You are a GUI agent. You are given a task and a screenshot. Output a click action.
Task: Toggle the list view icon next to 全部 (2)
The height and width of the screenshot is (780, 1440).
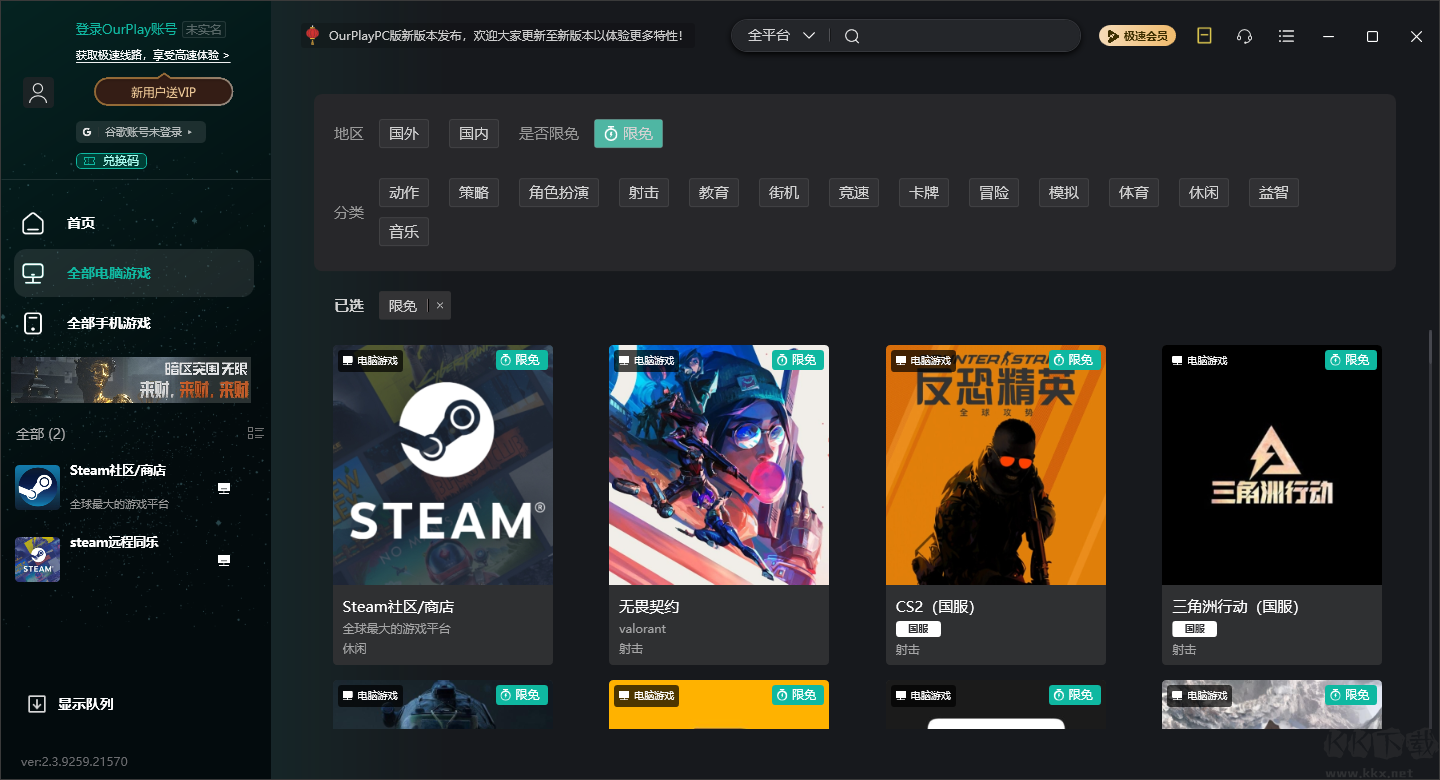[x=256, y=433]
